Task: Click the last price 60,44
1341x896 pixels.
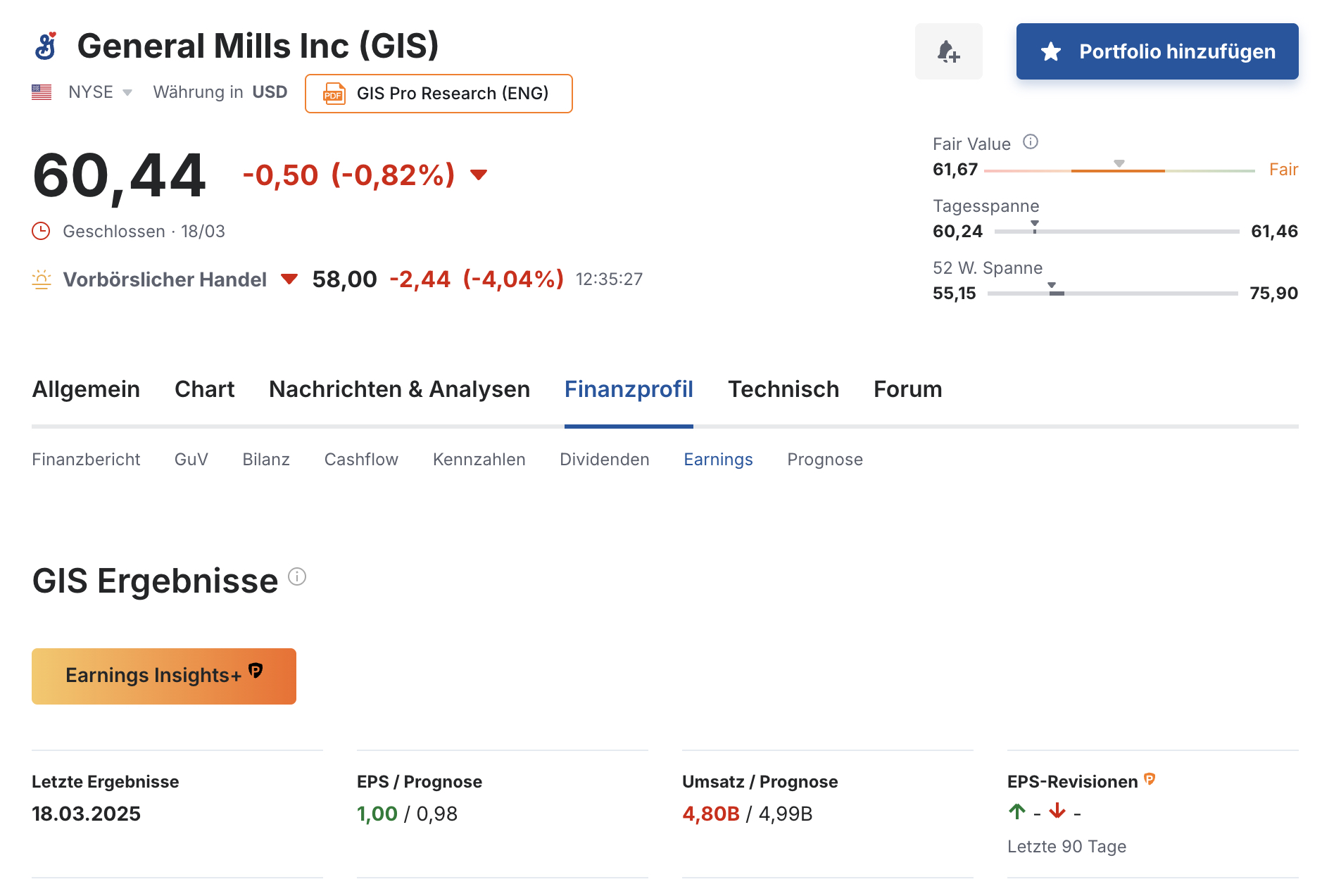Action: click(119, 176)
